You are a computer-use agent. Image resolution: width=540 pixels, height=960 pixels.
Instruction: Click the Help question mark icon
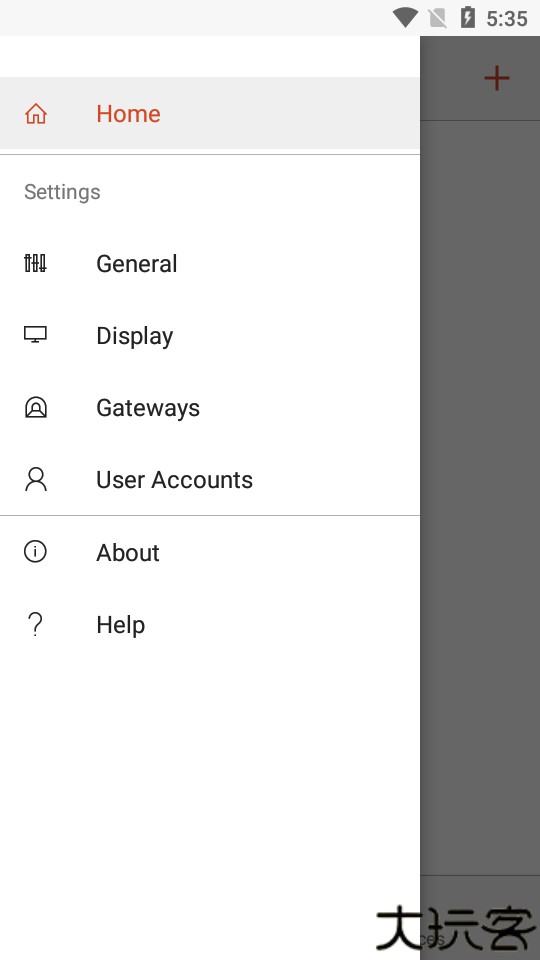coord(36,624)
